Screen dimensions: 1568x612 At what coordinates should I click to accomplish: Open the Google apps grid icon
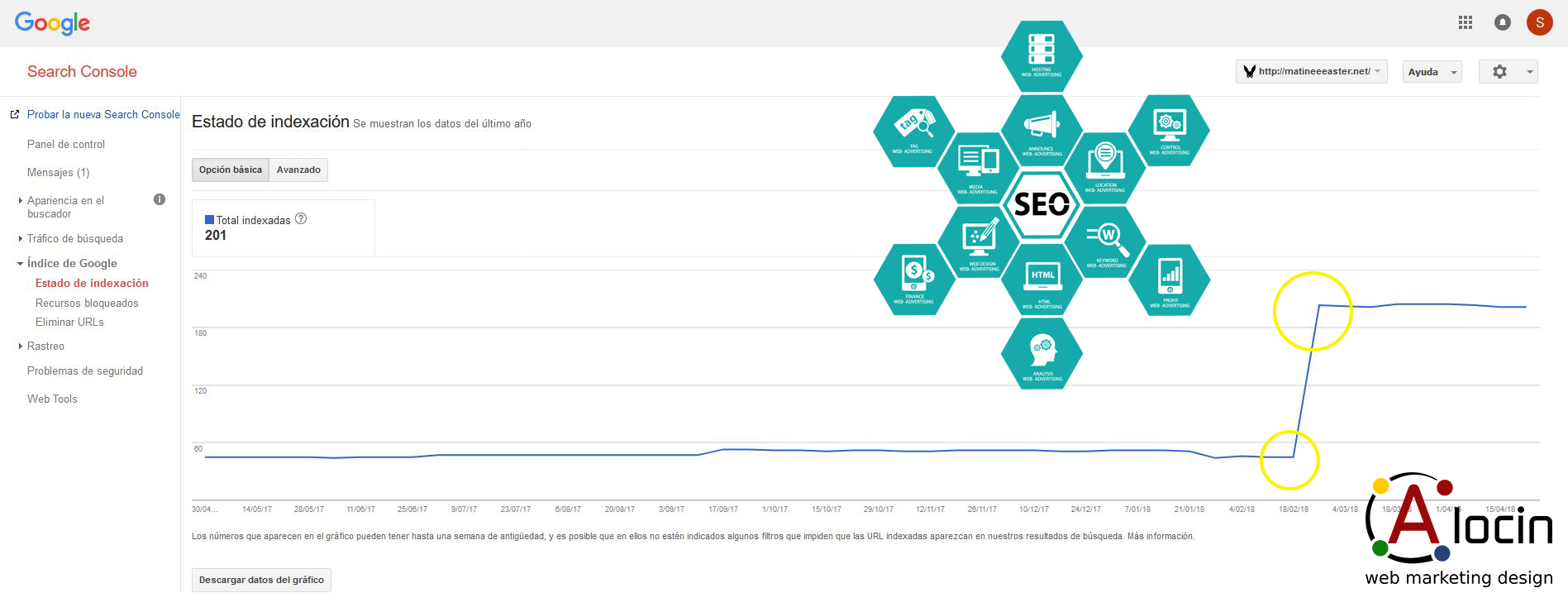click(1466, 23)
